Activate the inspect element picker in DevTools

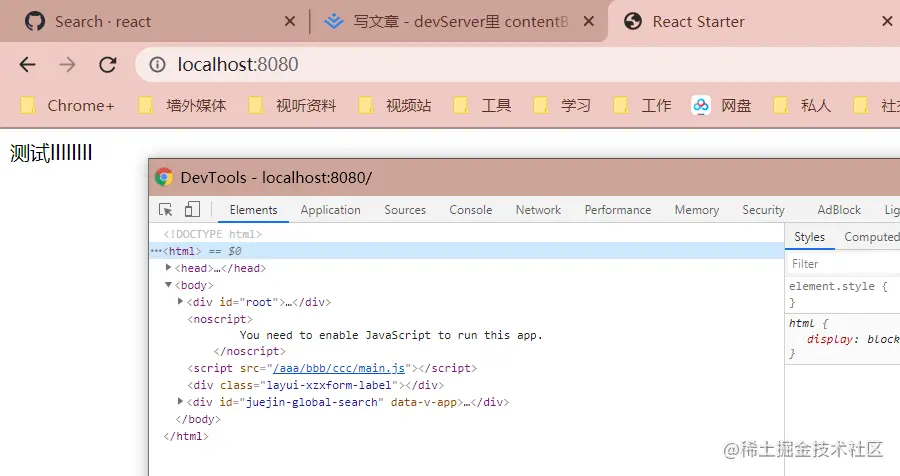[165, 210]
